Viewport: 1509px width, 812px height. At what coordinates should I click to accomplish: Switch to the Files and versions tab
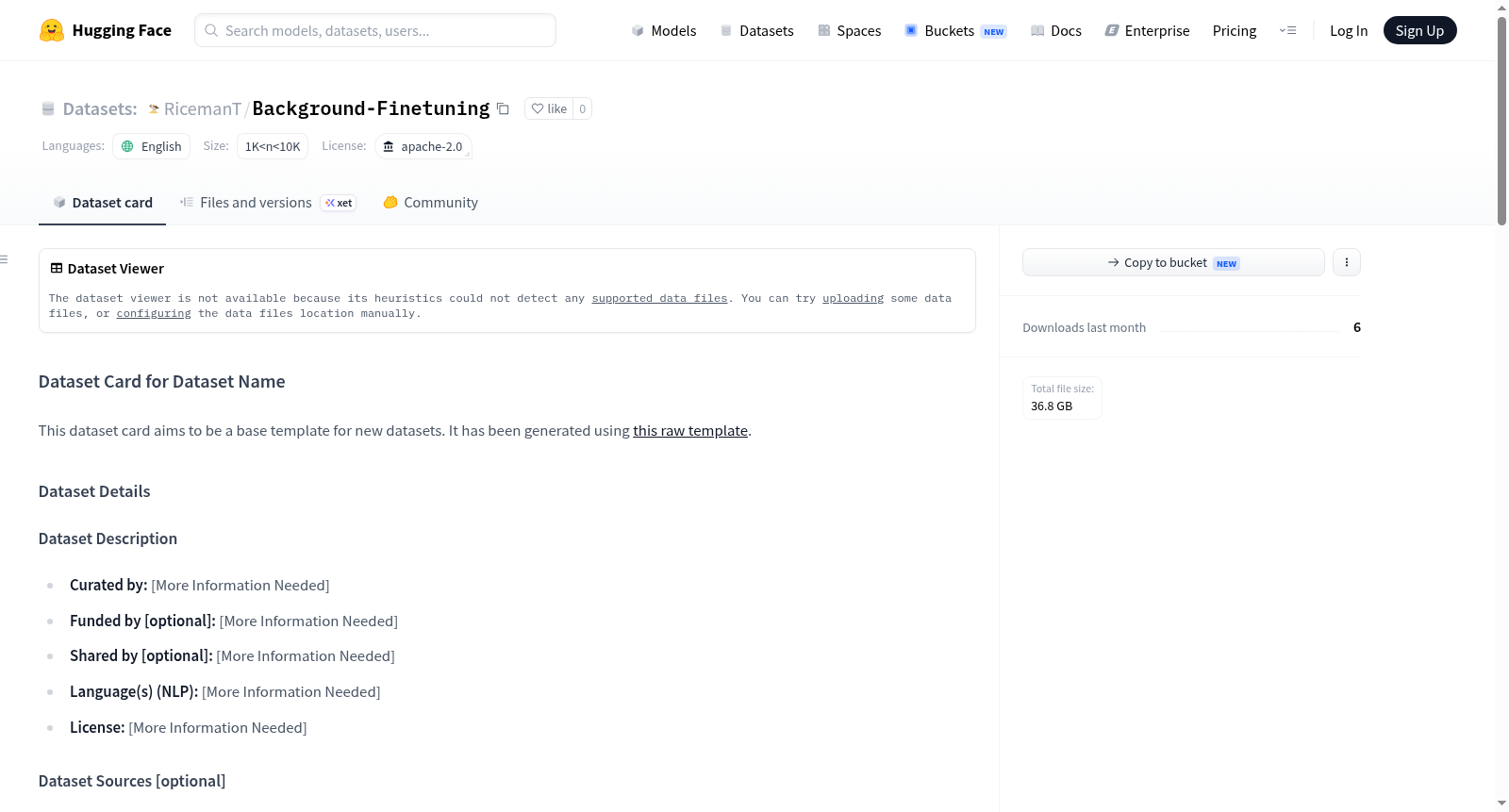pos(268,203)
